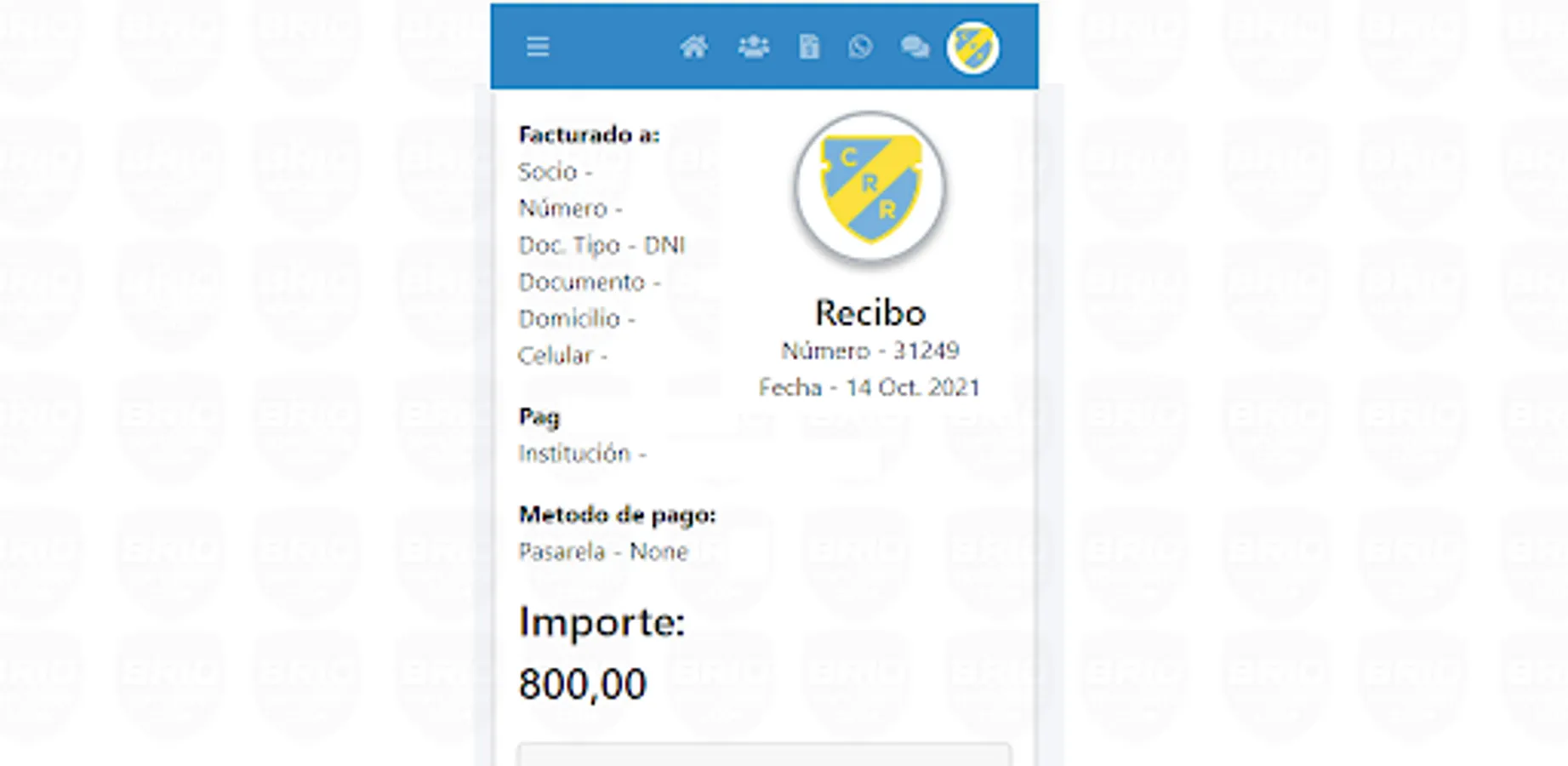Viewport: 1568px width, 766px height.
Task: Open the document file icon
Action: click(x=809, y=47)
